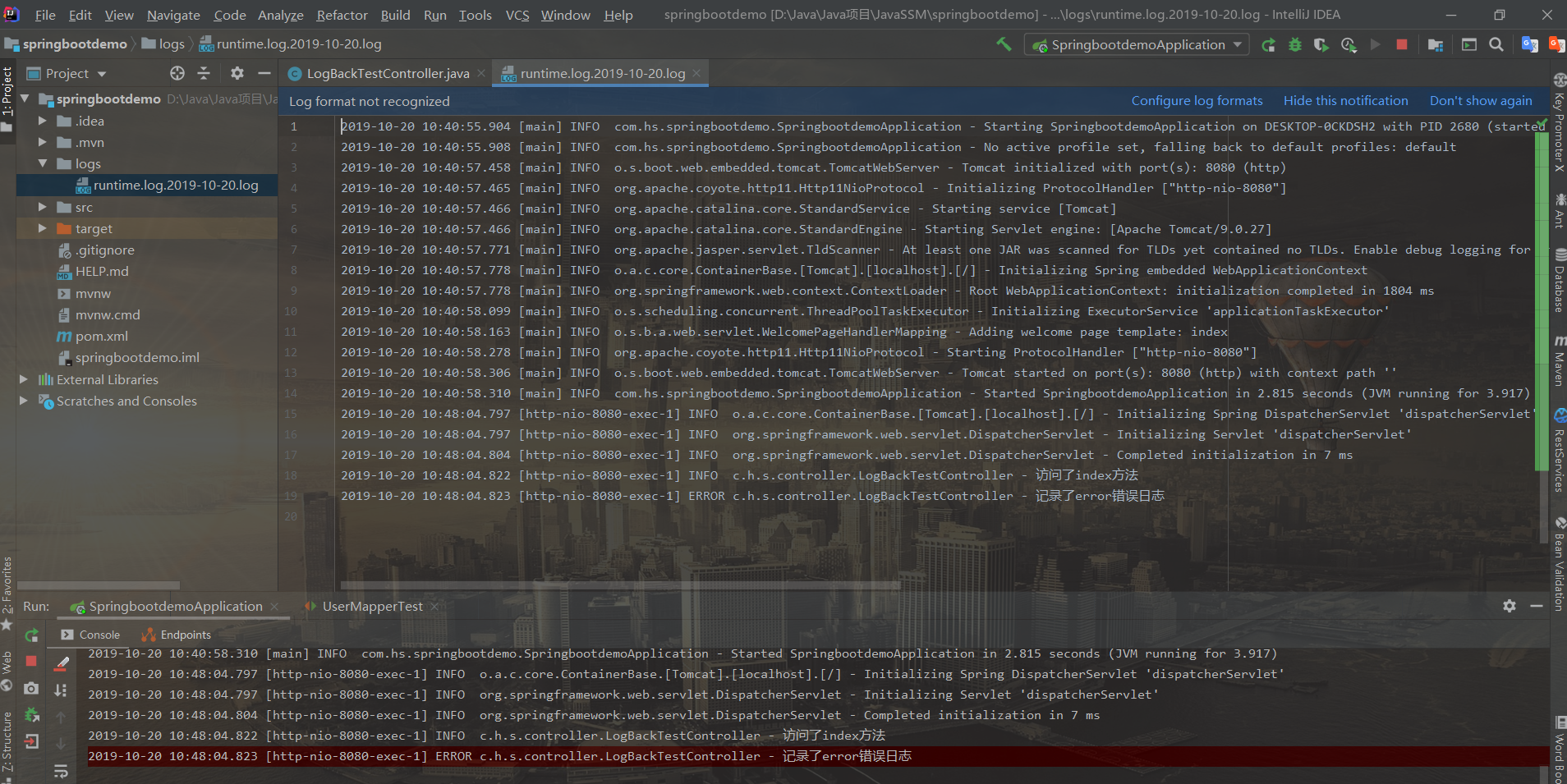
Task: Click the Build project hammer icon
Action: coord(1004,44)
